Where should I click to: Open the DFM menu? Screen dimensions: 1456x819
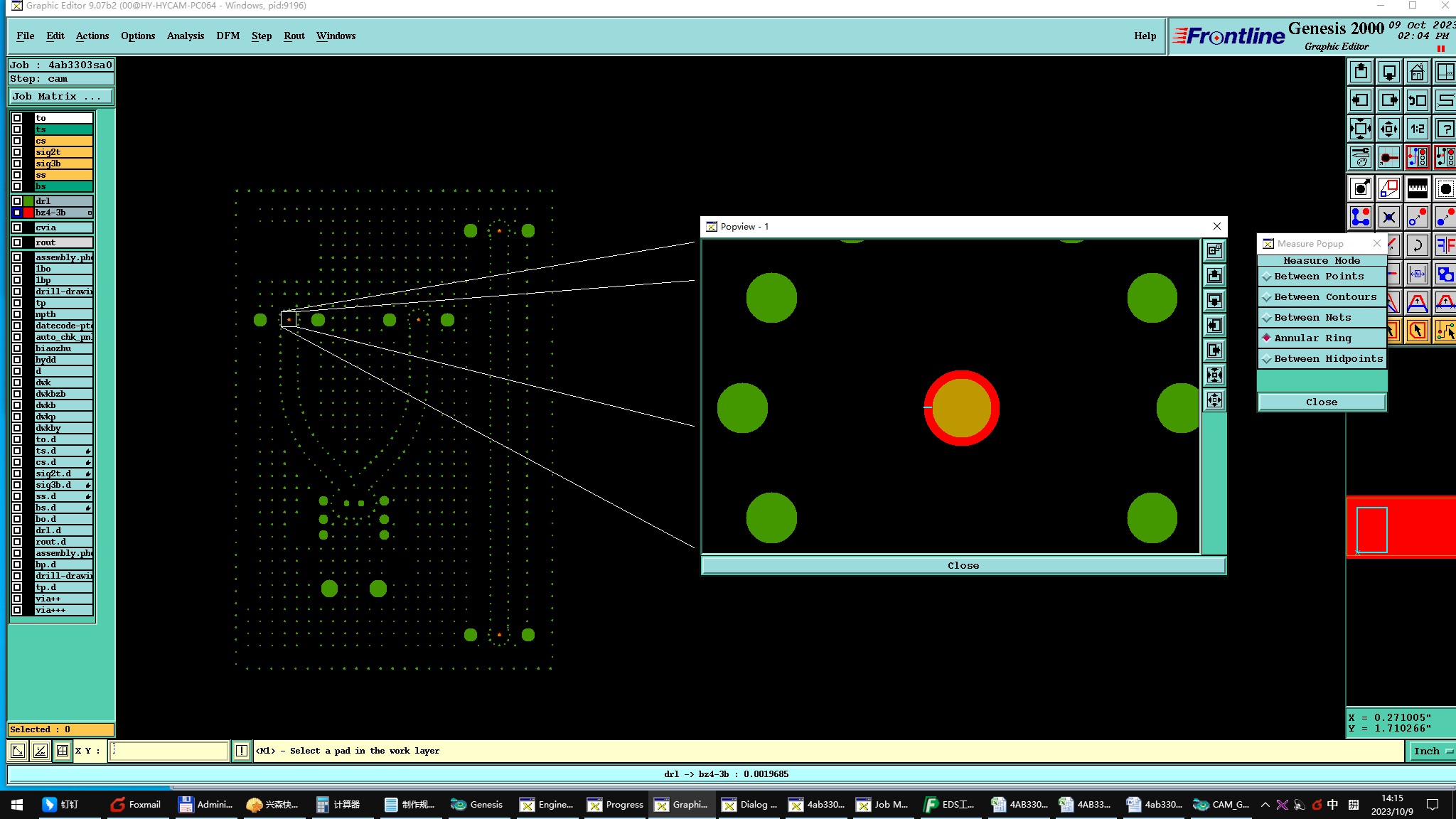(x=227, y=36)
